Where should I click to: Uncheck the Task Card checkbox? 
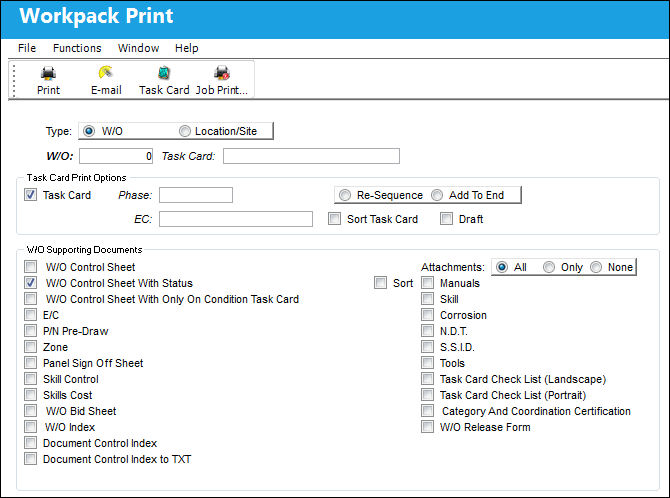(x=30, y=195)
